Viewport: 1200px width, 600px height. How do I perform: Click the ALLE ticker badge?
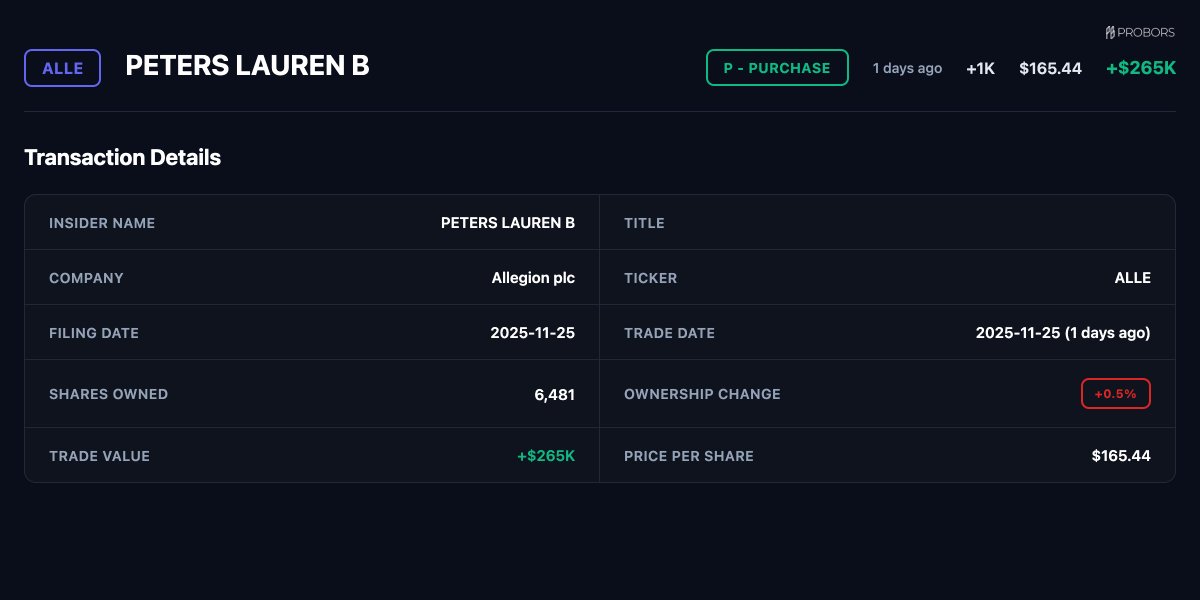62,68
